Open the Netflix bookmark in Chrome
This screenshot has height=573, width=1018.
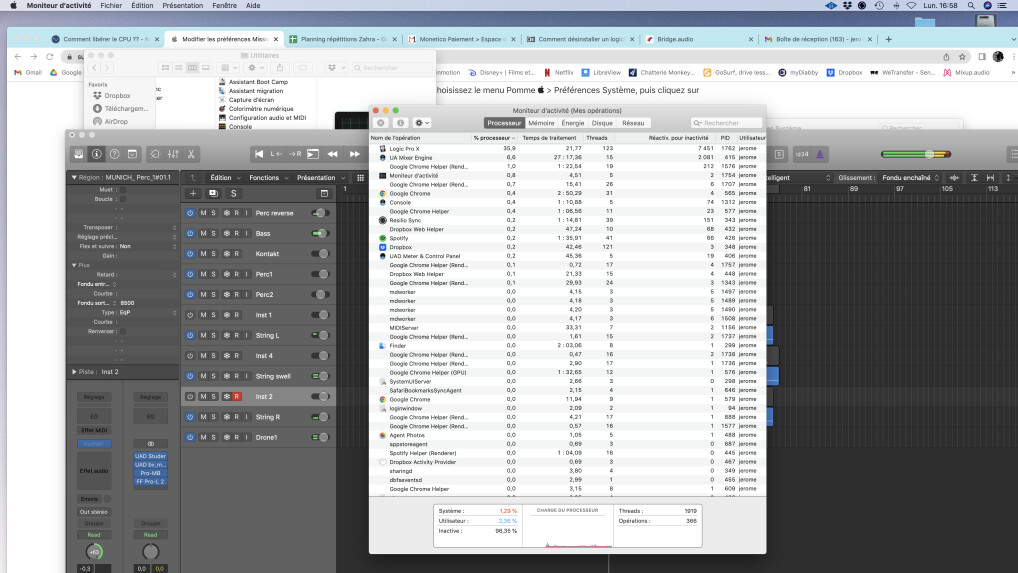point(558,73)
